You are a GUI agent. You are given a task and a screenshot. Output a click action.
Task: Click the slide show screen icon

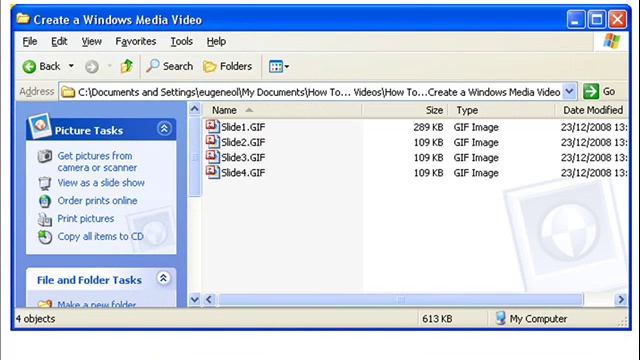coord(44,183)
